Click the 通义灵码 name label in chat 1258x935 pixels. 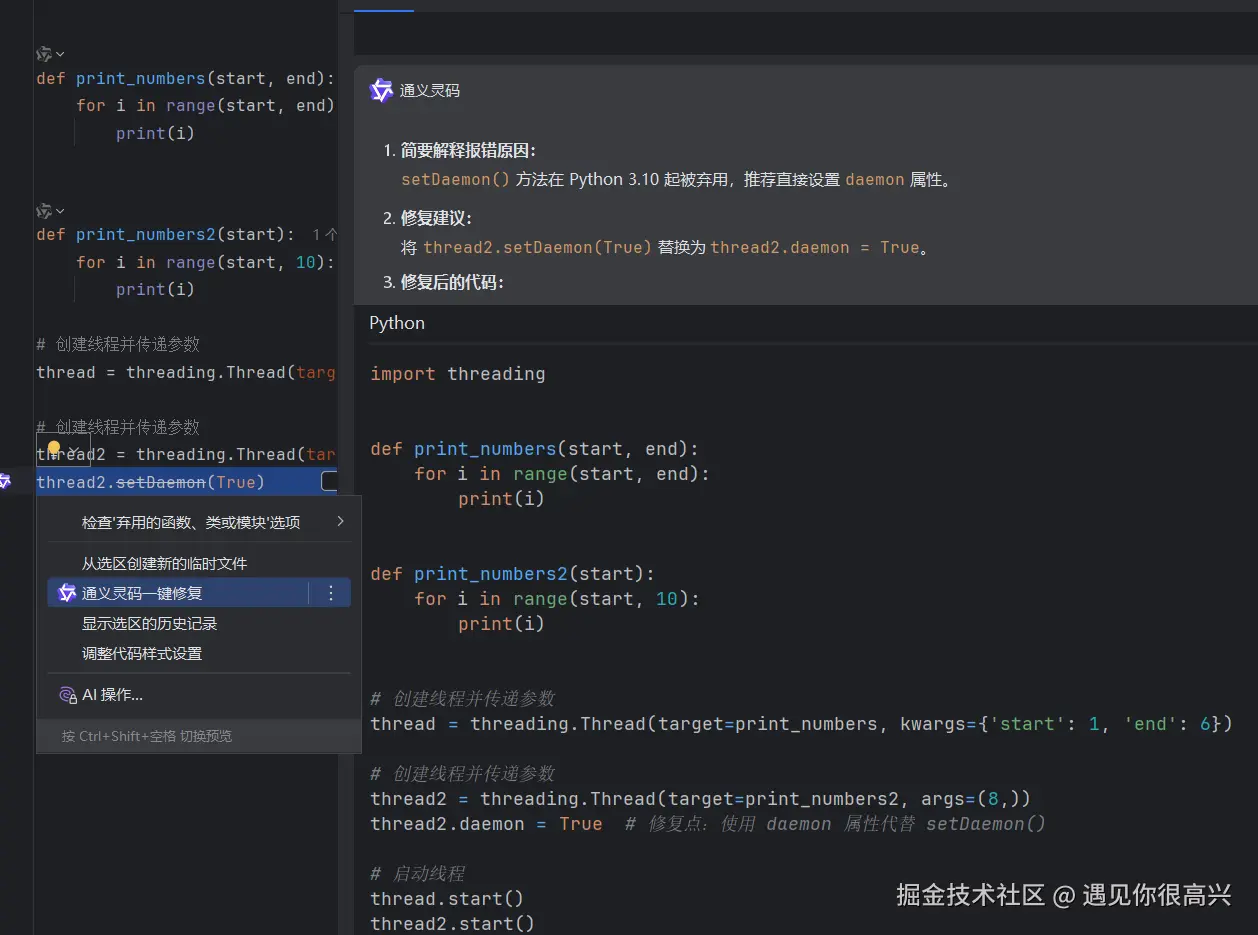(430, 90)
